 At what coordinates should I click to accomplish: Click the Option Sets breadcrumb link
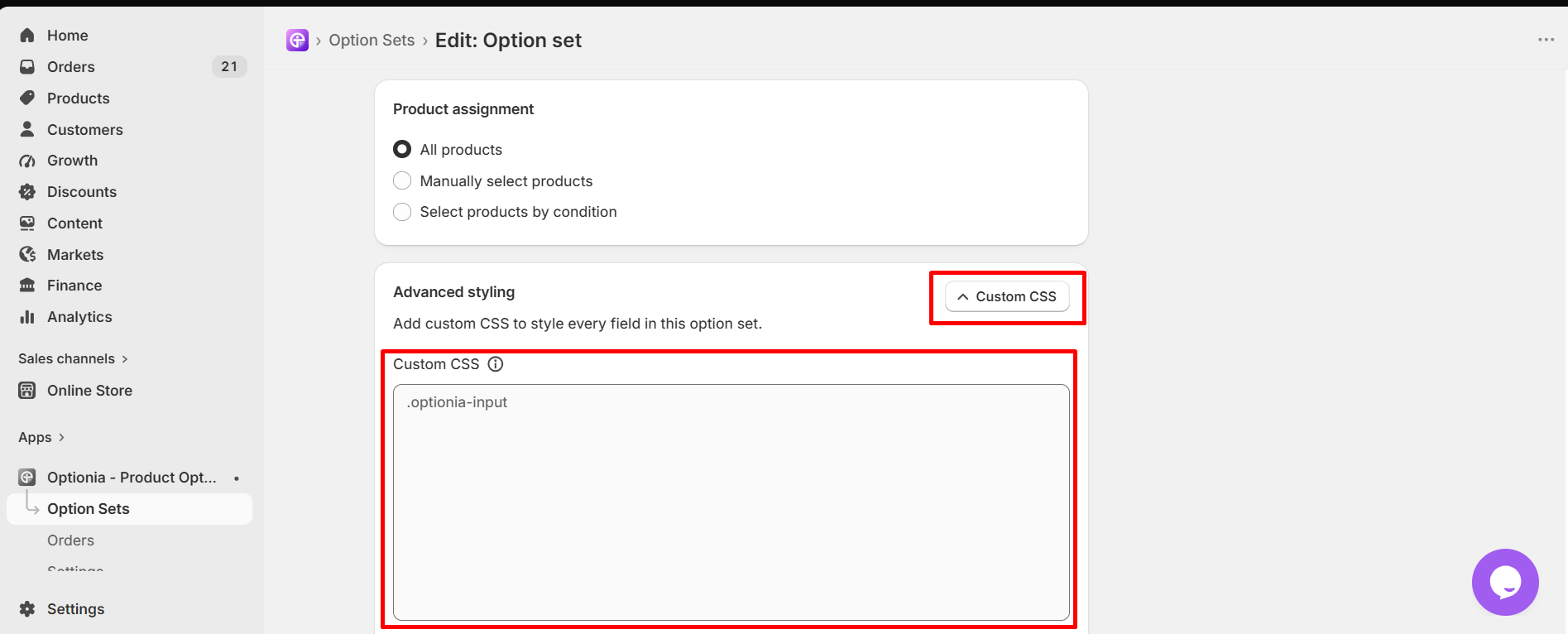372,40
